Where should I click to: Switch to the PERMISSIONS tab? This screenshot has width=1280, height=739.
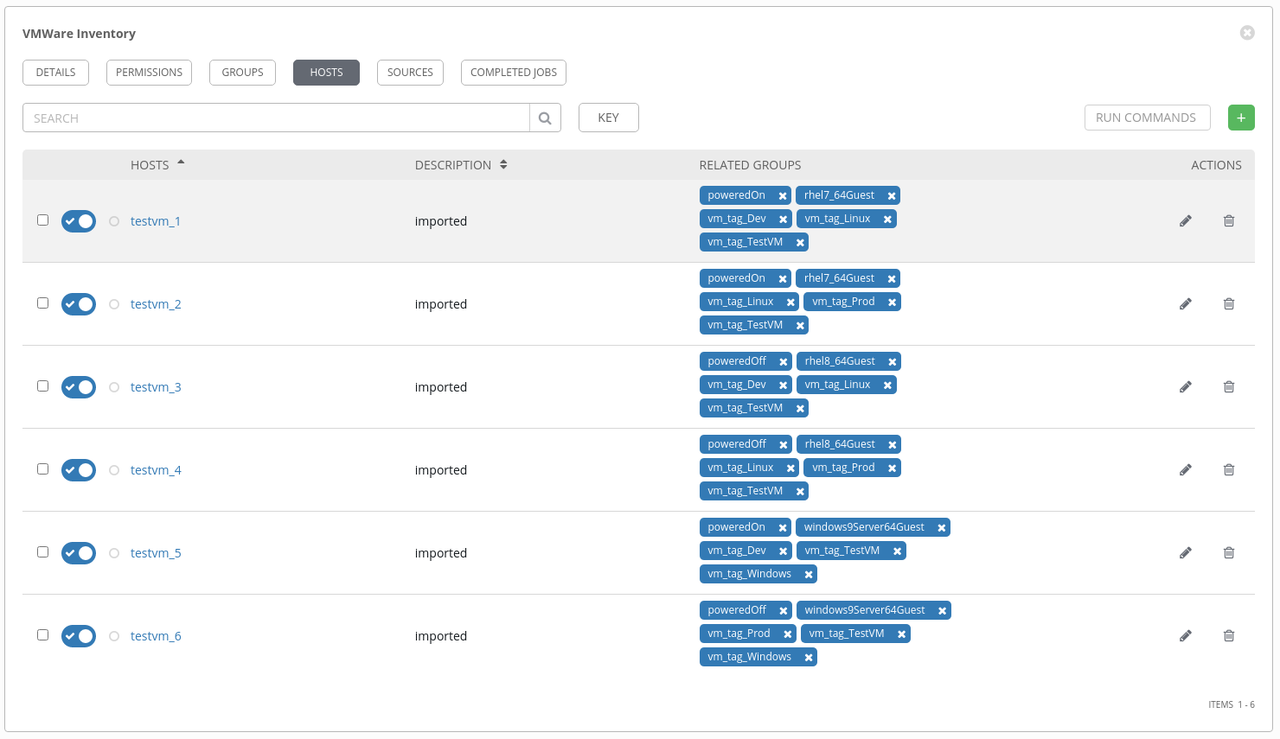(148, 72)
